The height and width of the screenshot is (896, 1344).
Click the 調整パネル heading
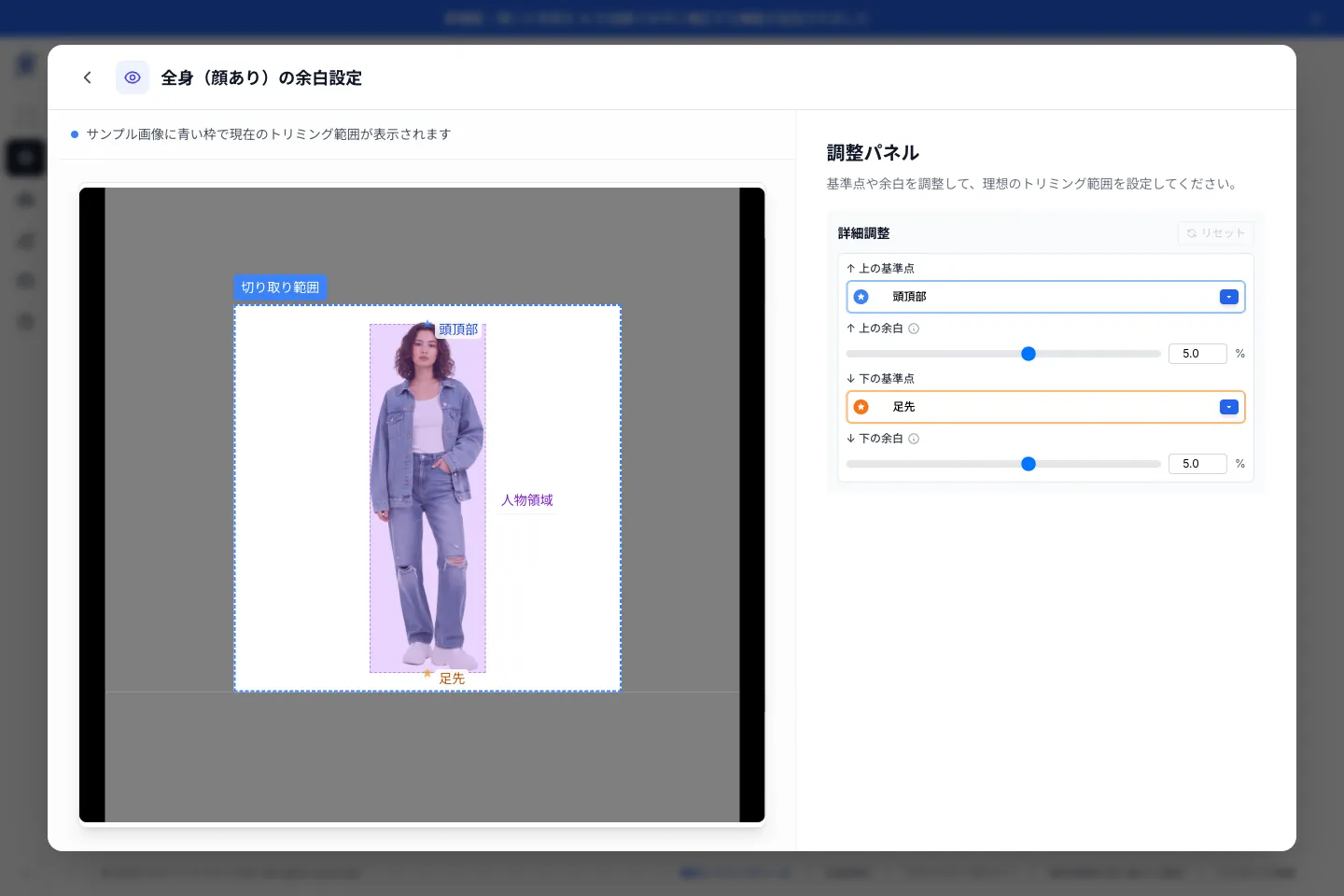(x=873, y=153)
